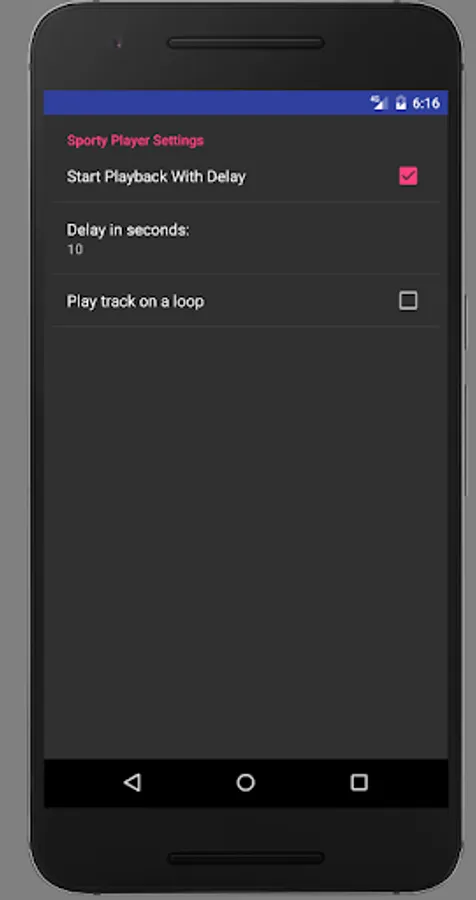Click the top earpiece speaker grille
This screenshot has height=900, width=476.
pyautogui.click(x=246, y=43)
